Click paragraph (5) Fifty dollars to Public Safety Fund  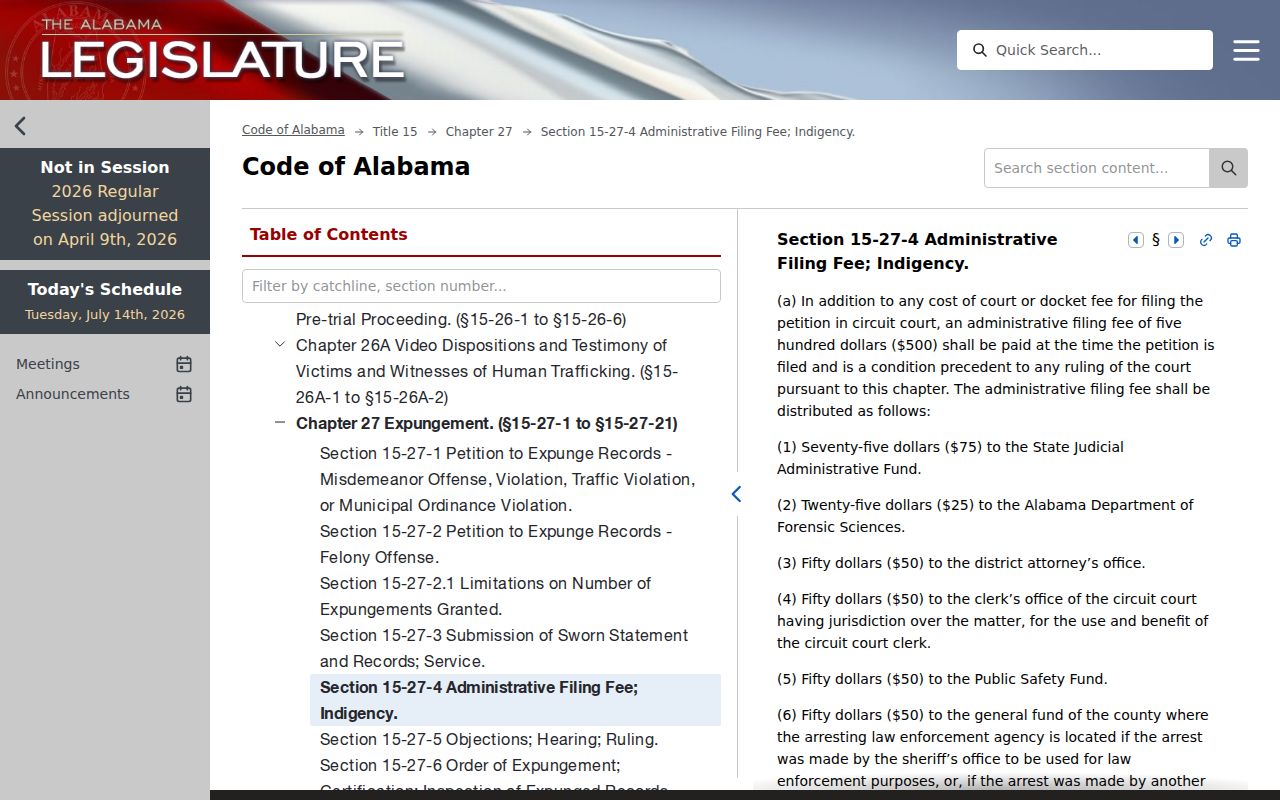point(942,679)
